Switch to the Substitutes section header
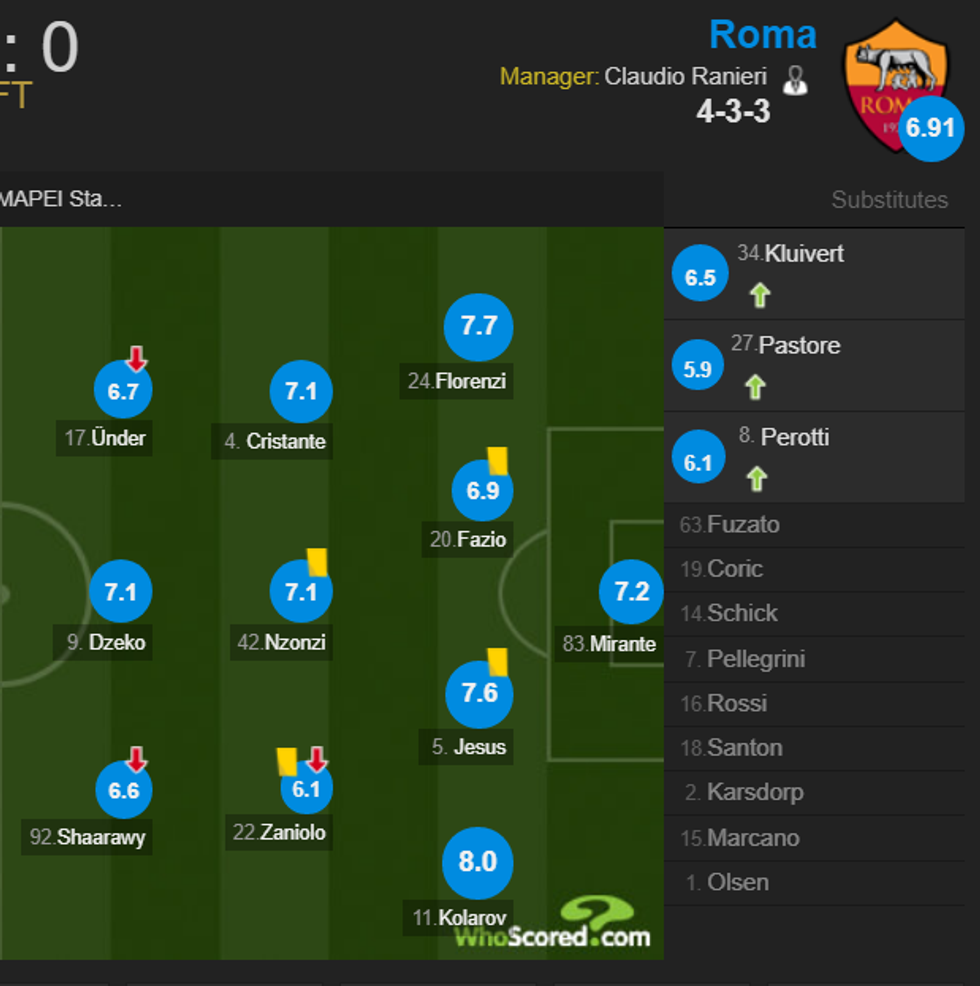980x986 pixels. pyautogui.click(x=889, y=199)
